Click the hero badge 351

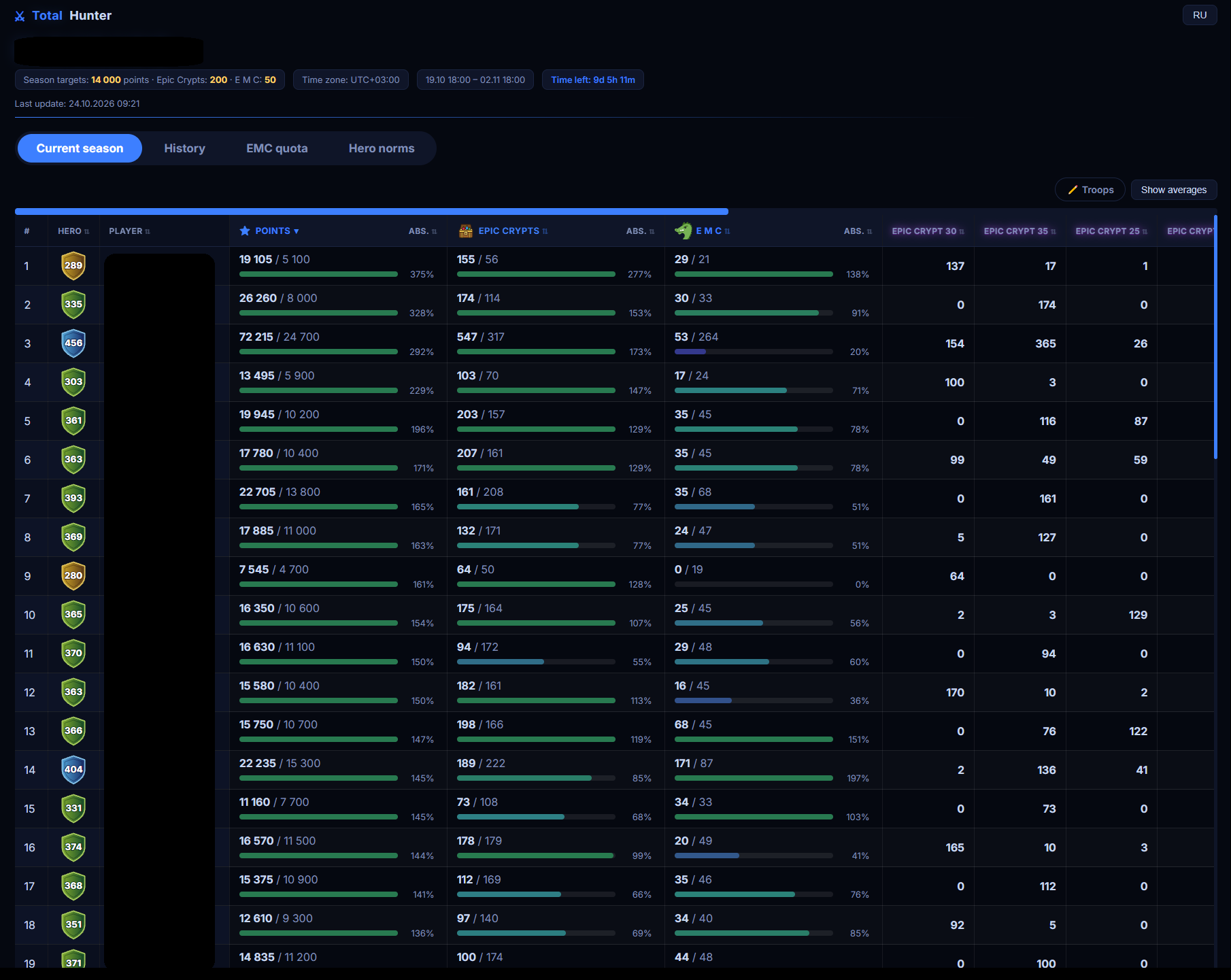(73, 924)
